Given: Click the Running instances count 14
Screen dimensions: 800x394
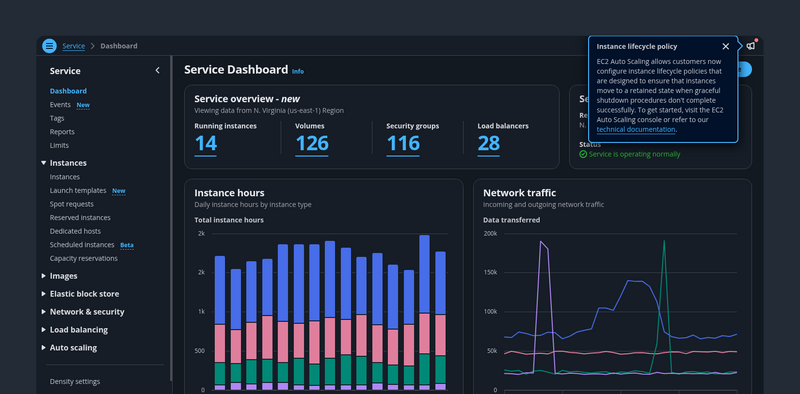Looking at the screenshot, I should pos(206,144).
